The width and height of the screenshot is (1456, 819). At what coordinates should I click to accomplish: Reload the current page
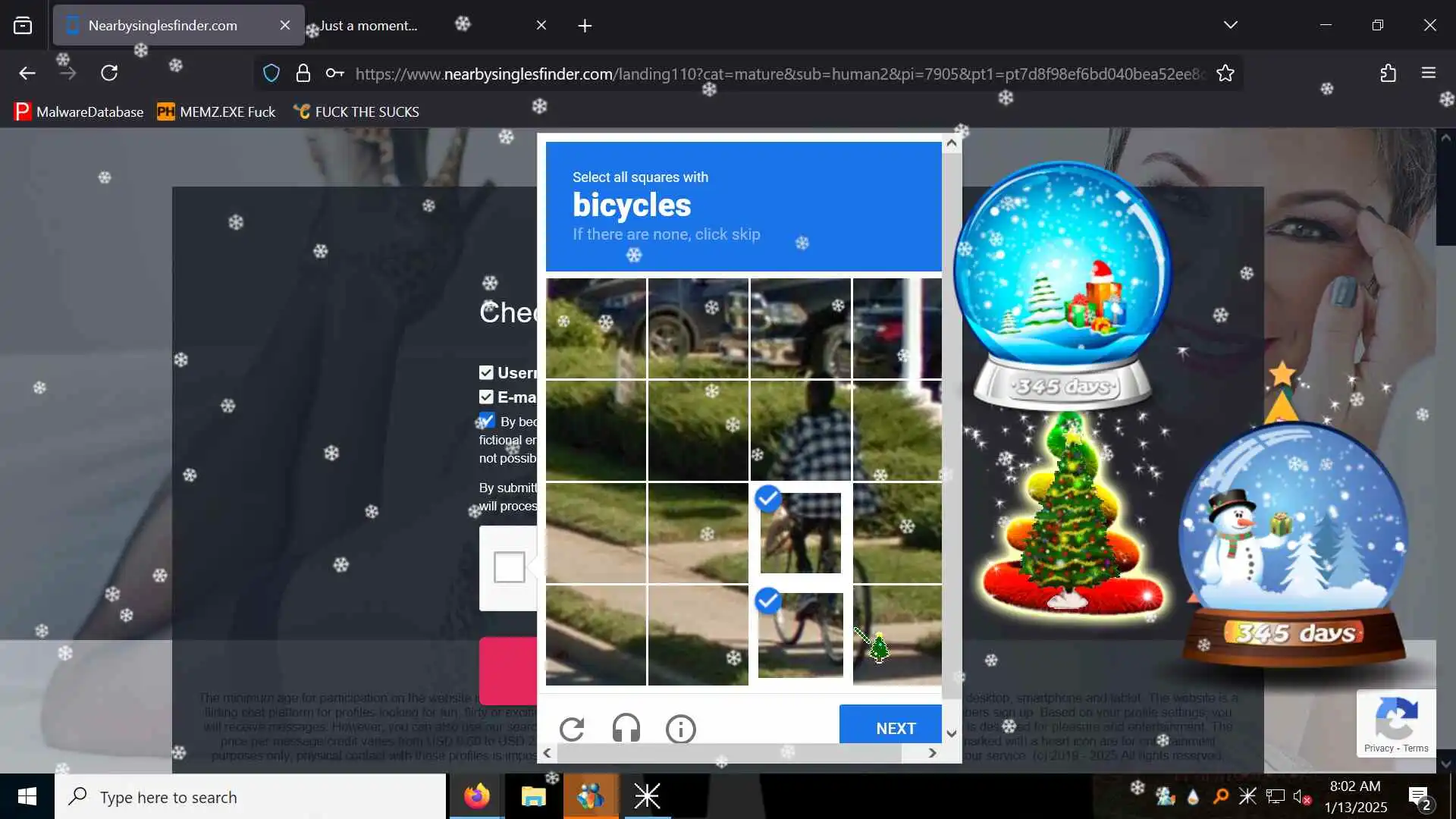pos(109,74)
